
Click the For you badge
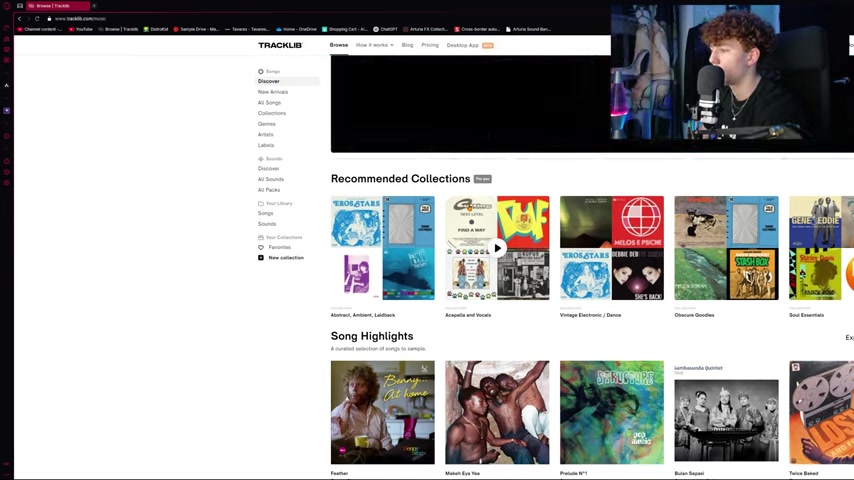(483, 179)
